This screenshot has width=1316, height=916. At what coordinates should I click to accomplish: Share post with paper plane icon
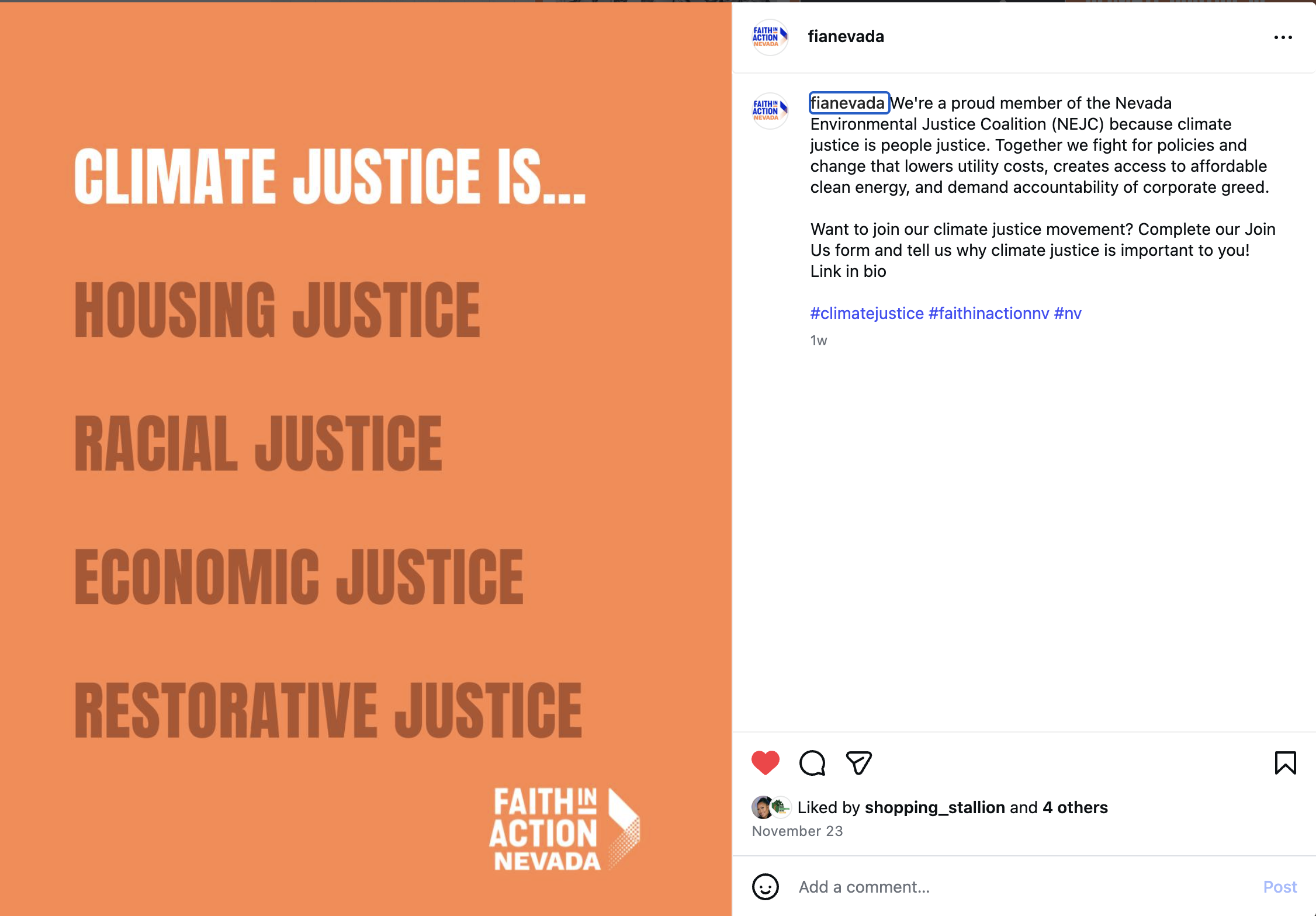pos(859,763)
